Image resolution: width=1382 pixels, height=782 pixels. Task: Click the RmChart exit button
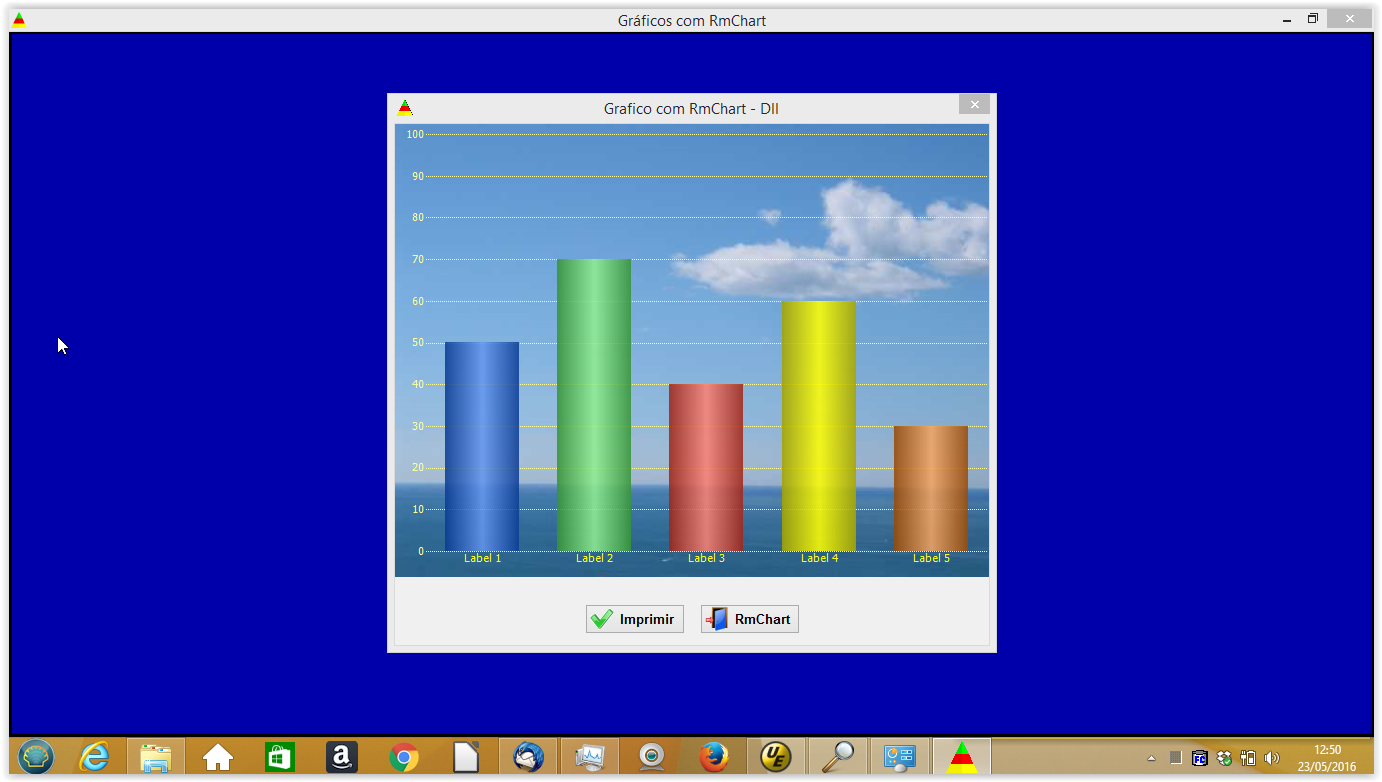tap(750, 619)
